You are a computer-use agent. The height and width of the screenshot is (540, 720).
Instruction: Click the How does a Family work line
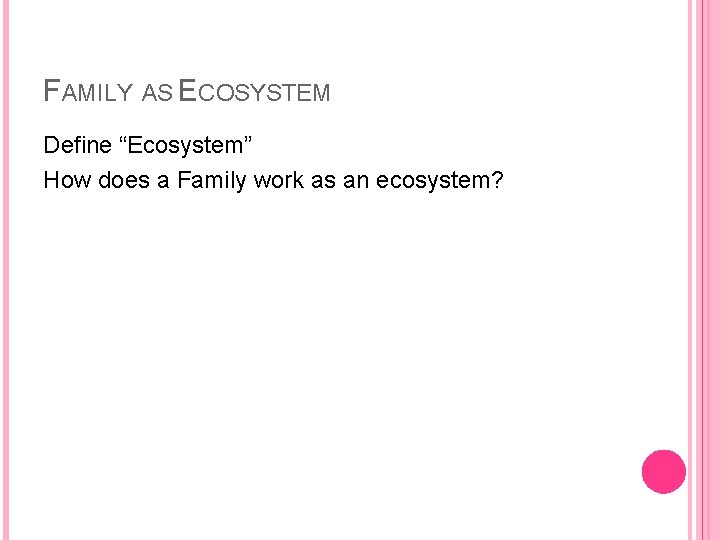tap(274, 180)
